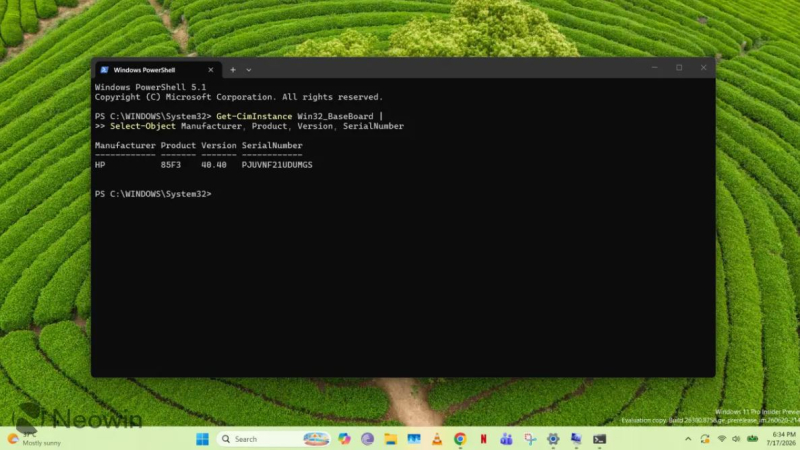Click the Version value 40.40
800x450 pixels.
coord(214,165)
